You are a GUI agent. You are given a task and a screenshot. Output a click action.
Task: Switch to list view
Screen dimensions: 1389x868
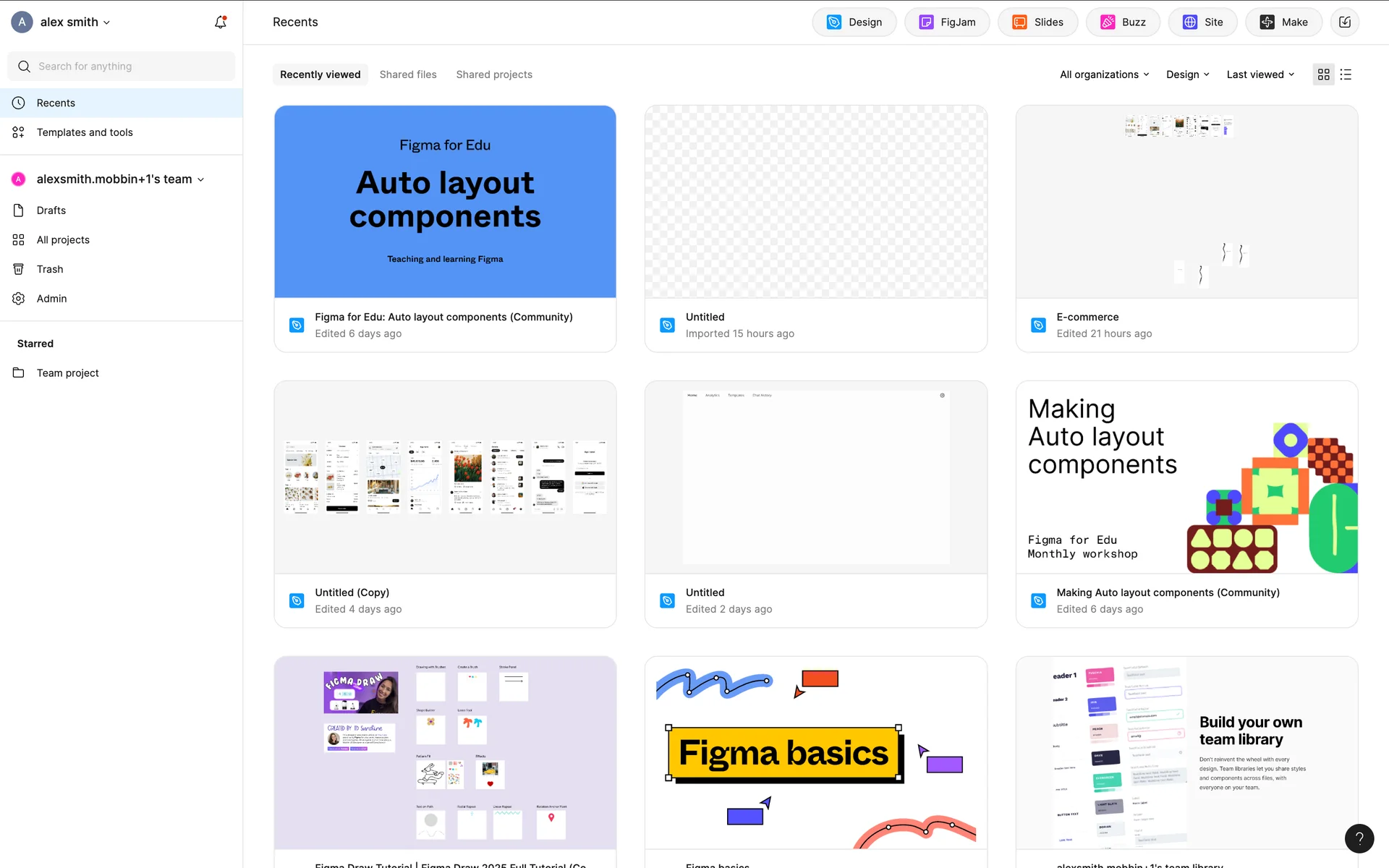point(1346,75)
